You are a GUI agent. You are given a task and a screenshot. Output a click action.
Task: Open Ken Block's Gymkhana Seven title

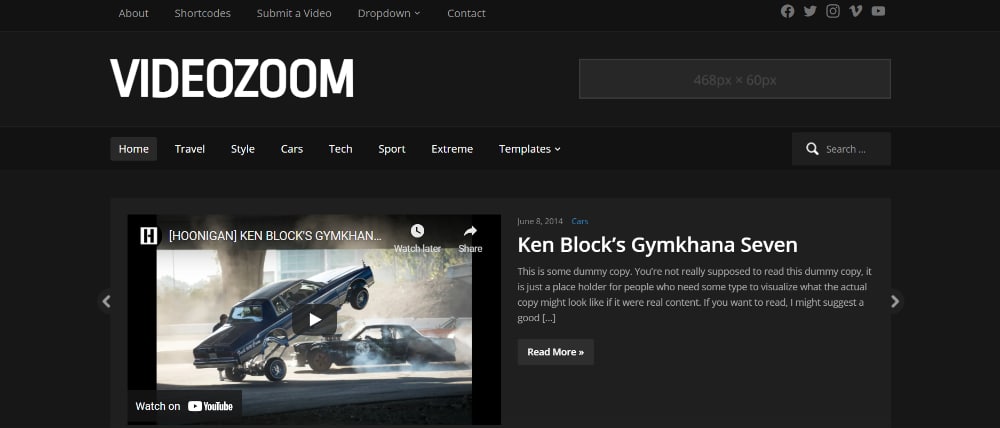click(x=658, y=245)
